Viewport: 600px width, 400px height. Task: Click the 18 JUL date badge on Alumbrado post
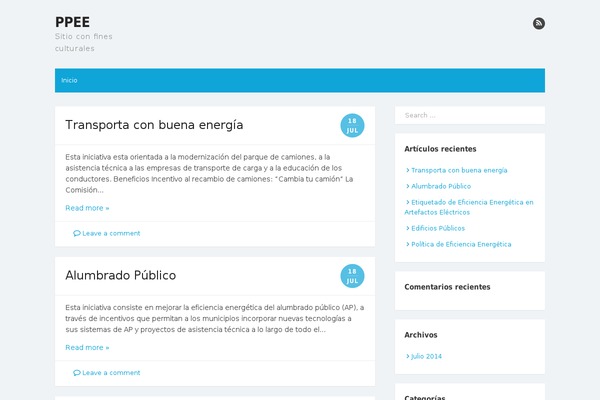coord(352,276)
